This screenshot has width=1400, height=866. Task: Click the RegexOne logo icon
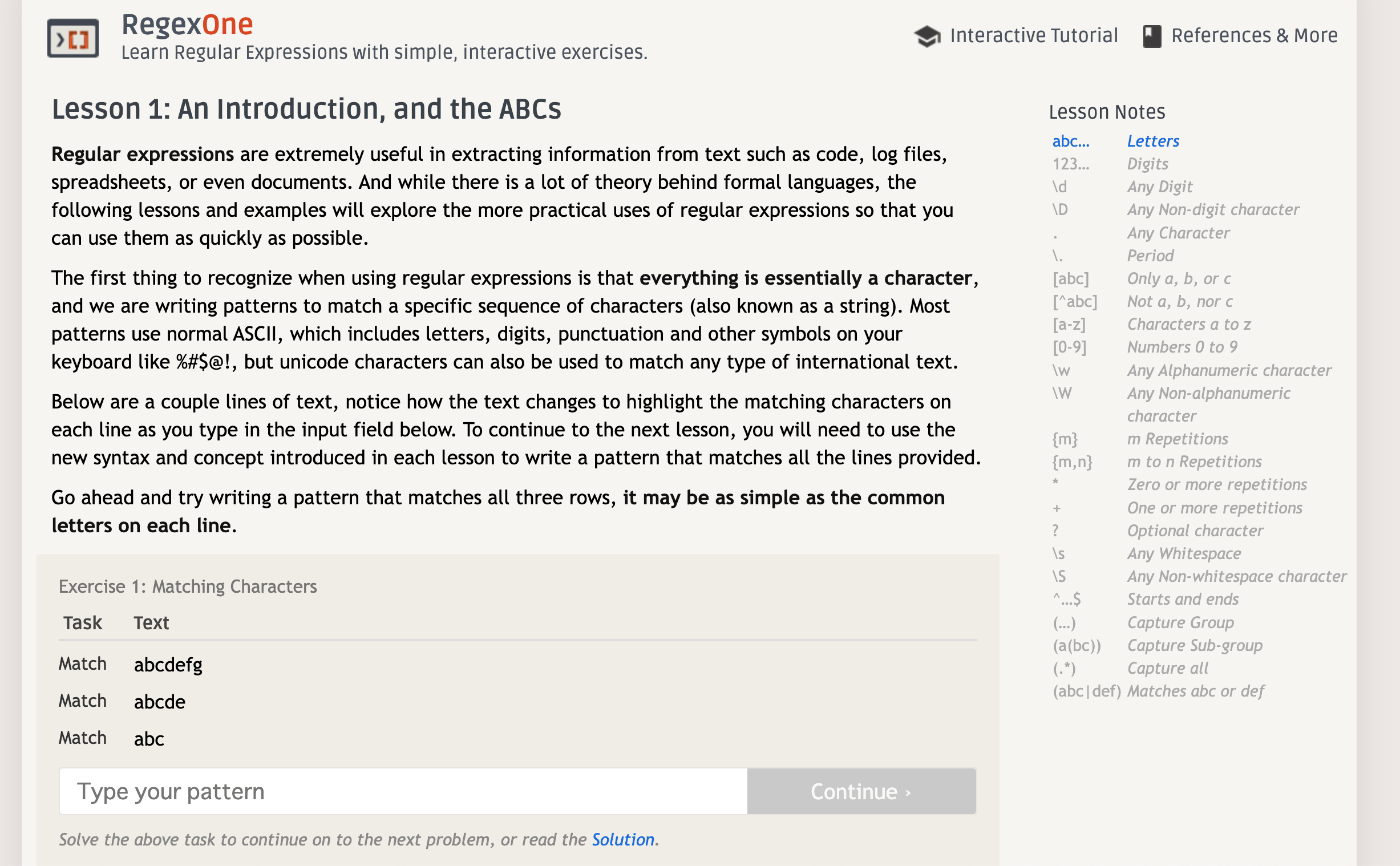(73, 38)
